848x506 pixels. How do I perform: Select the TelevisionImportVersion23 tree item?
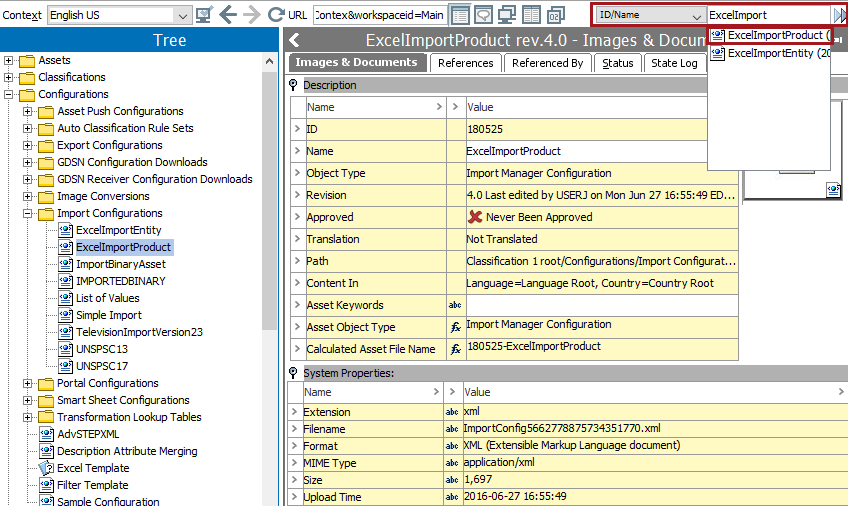point(139,332)
